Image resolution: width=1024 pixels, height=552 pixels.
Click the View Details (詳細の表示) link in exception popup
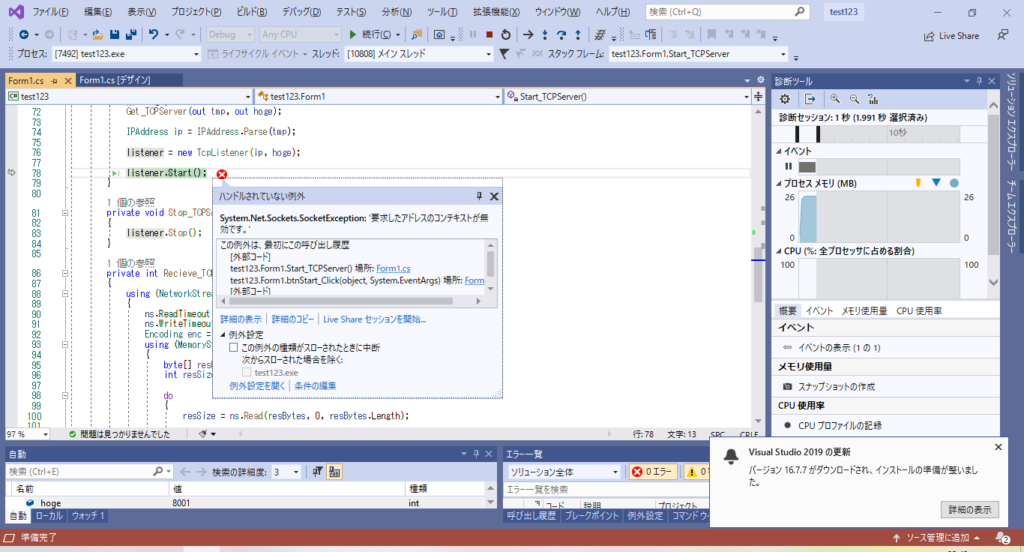[x=241, y=319]
